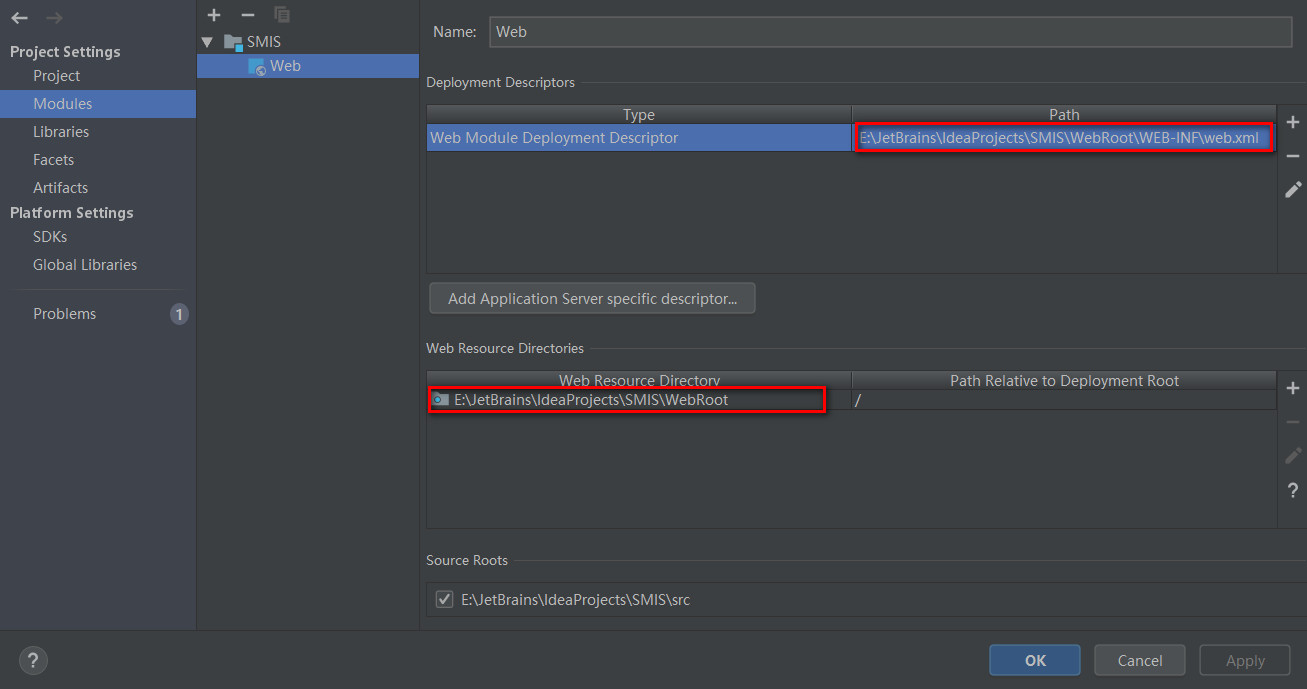The height and width of the screenshot is (689, 1307).
Task: Click Add Application Server specific descriptor button
Action: 592,298
